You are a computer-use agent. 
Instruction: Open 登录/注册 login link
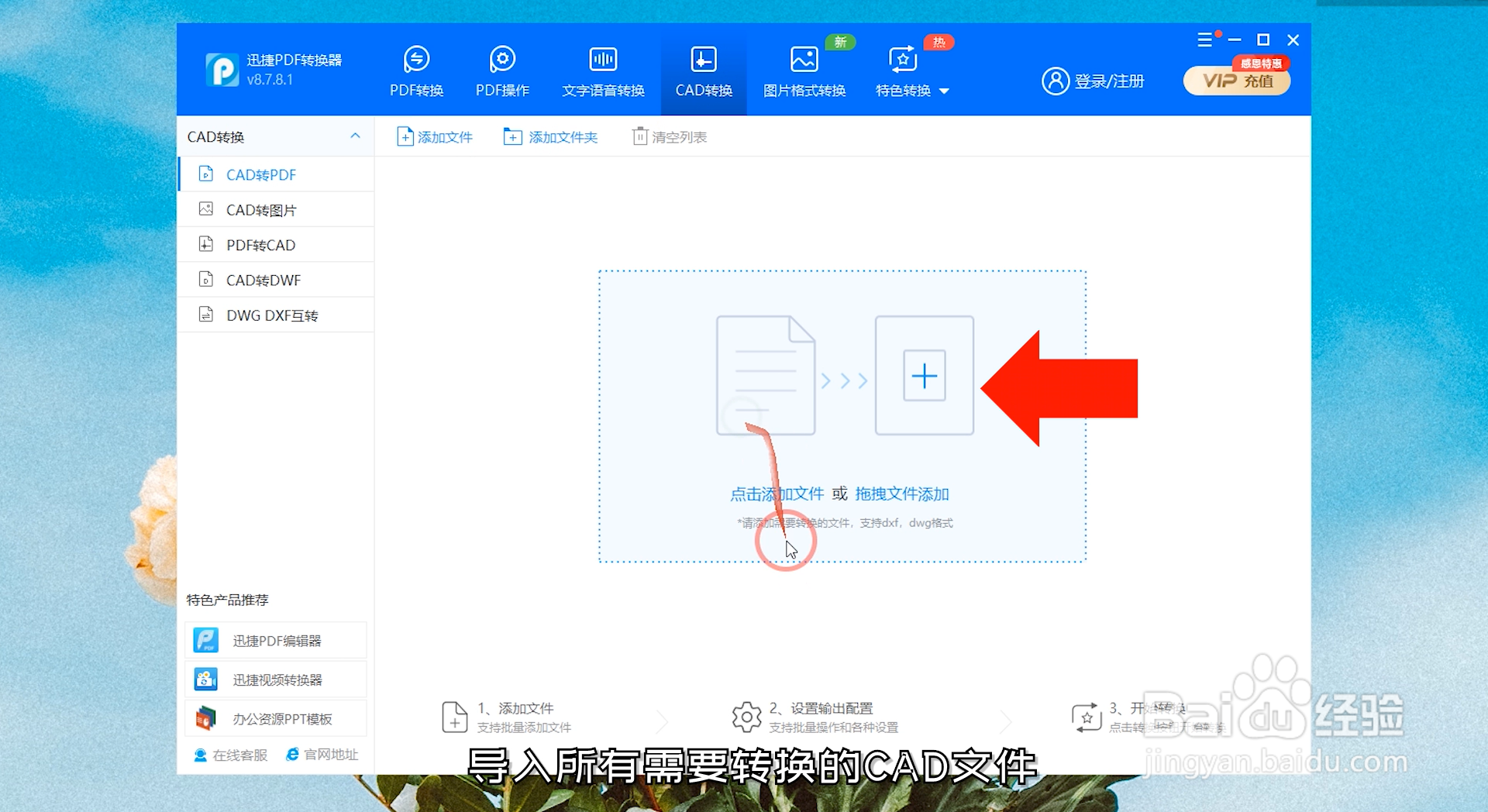1109,81
